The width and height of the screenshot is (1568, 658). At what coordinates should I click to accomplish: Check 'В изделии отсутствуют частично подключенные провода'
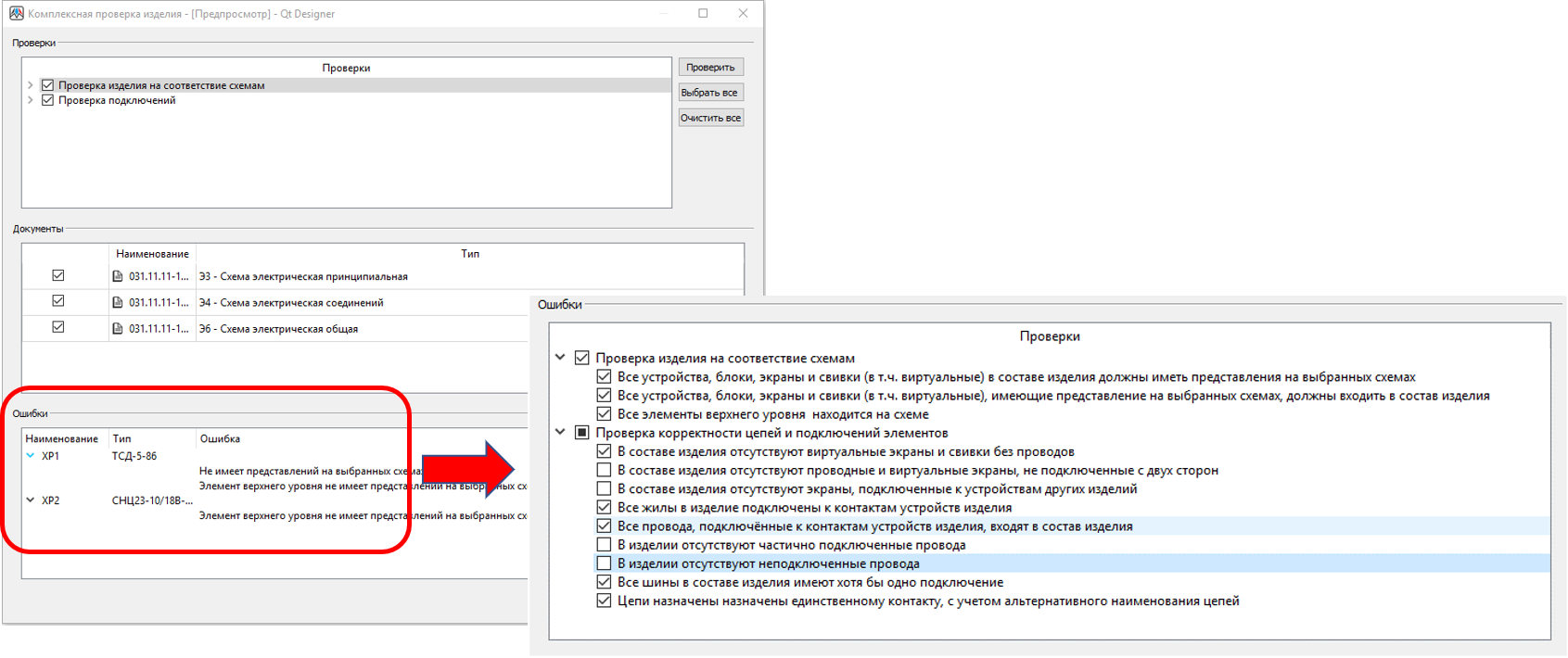604,545
